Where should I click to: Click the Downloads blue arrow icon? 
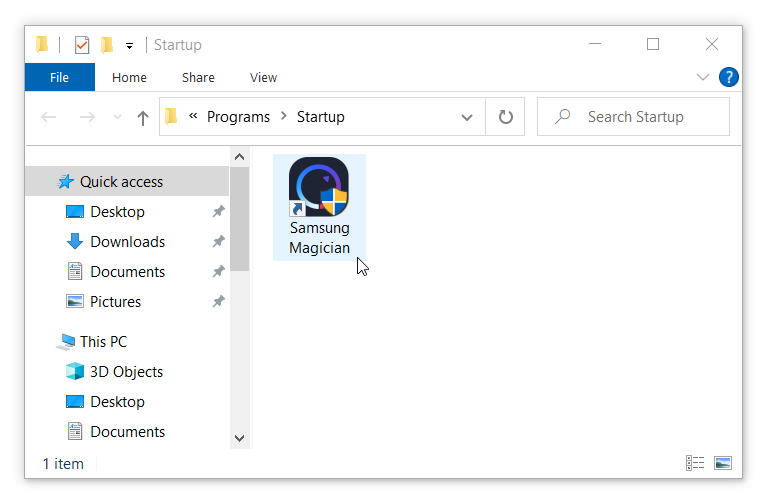pos(75,242)
